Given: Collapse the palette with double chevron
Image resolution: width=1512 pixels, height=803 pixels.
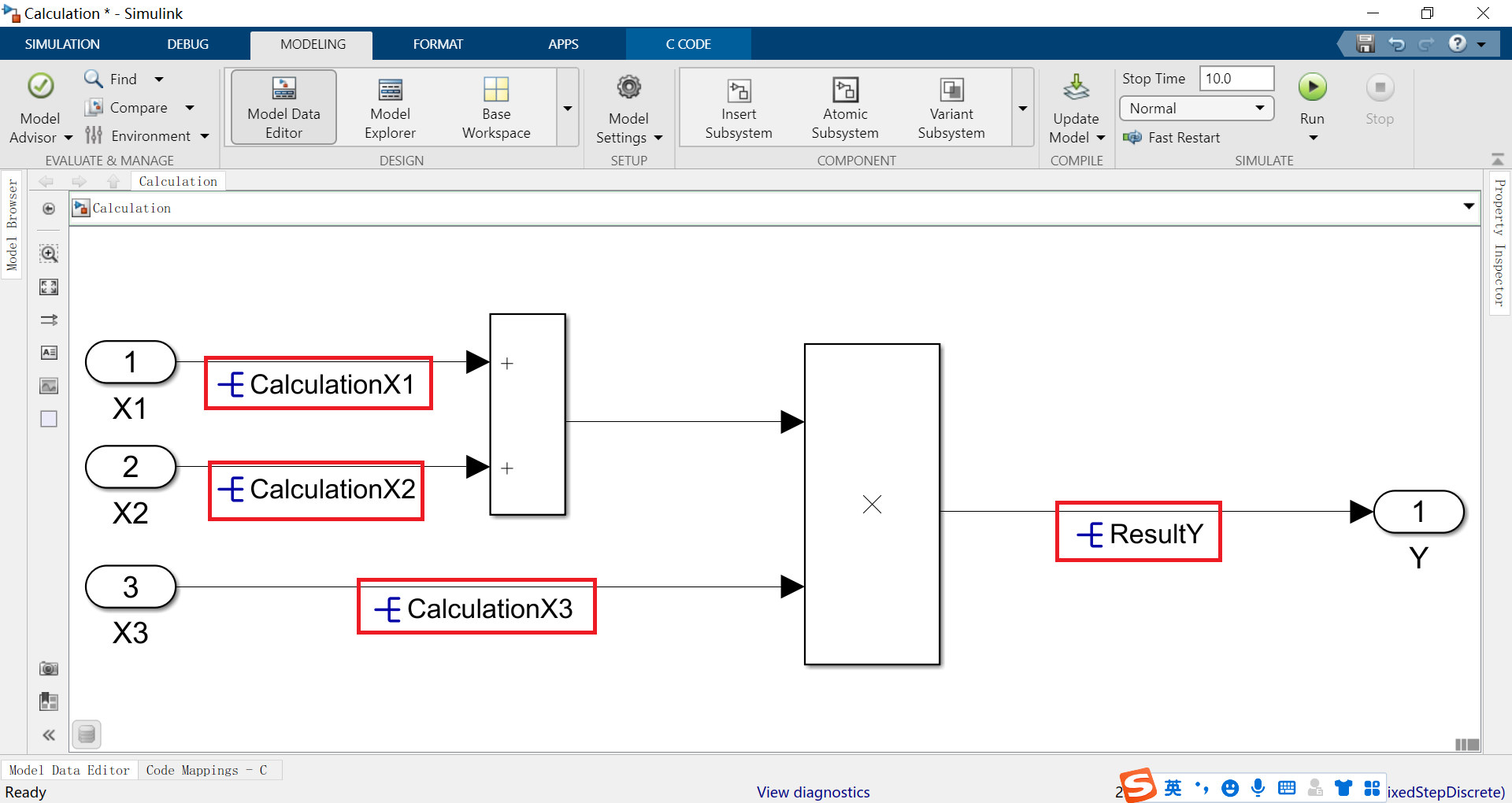Looking at the screenshot, I should 49,735.
